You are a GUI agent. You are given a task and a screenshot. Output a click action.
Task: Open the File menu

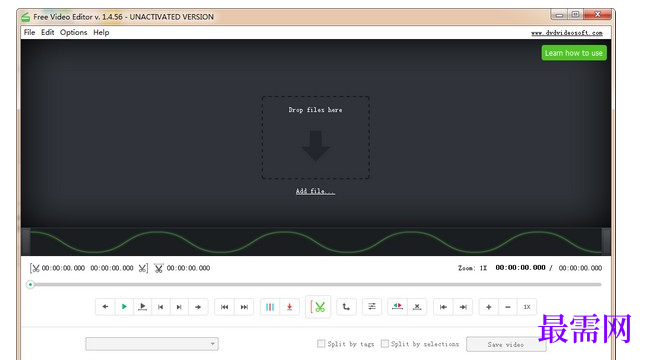click(x=29, y=32)
